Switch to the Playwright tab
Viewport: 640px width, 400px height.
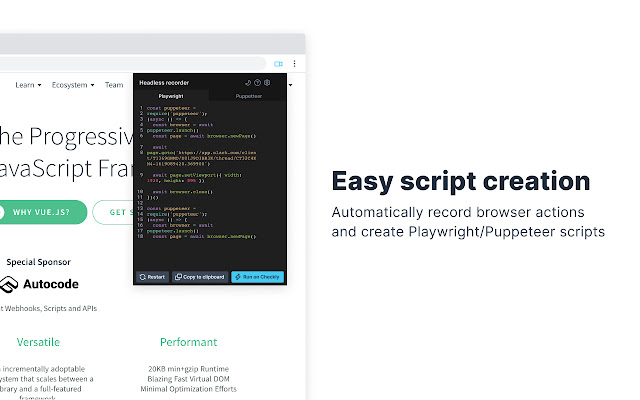171,96
